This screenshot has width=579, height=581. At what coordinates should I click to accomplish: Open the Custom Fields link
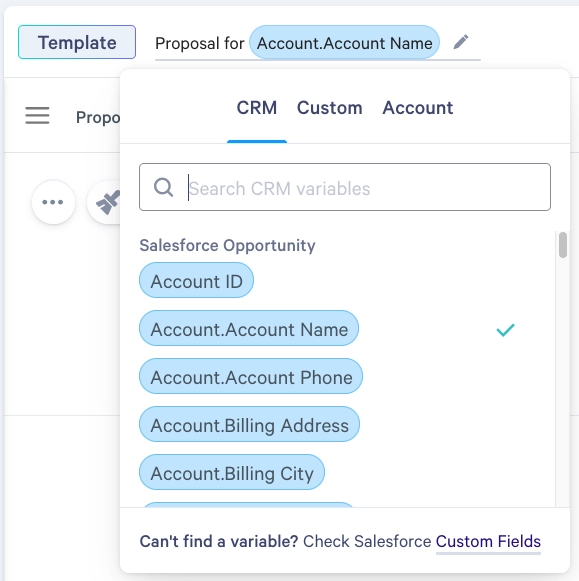pyautogui.click(x=488, y=542)
